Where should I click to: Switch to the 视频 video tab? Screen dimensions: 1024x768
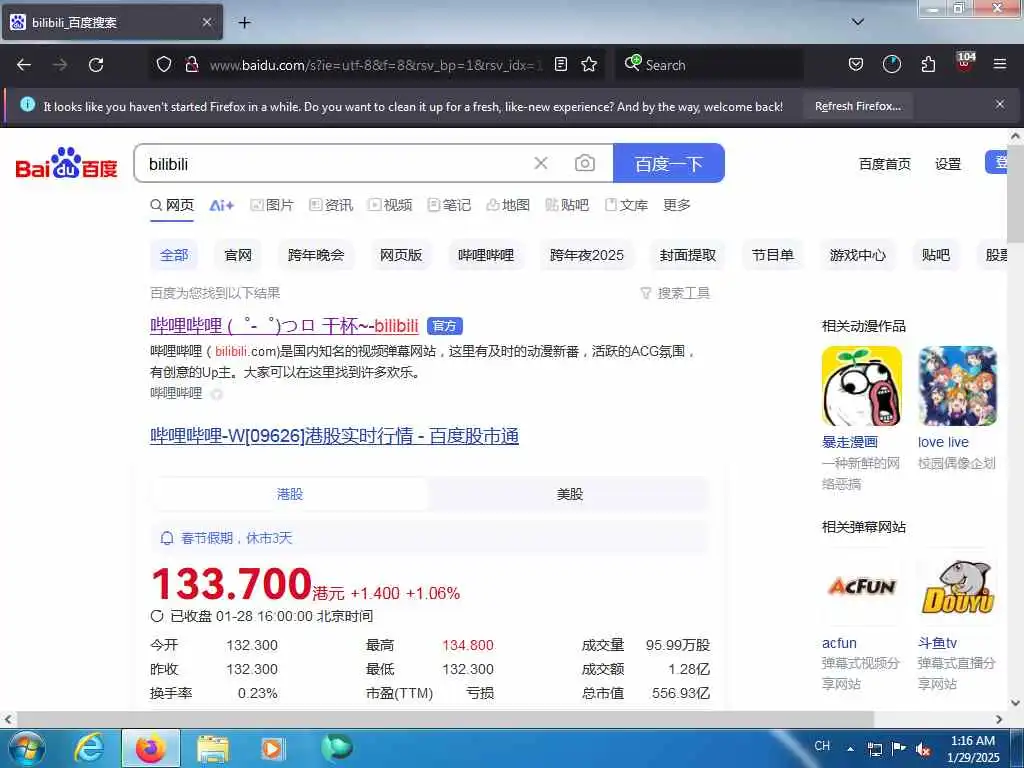point(390,205)
